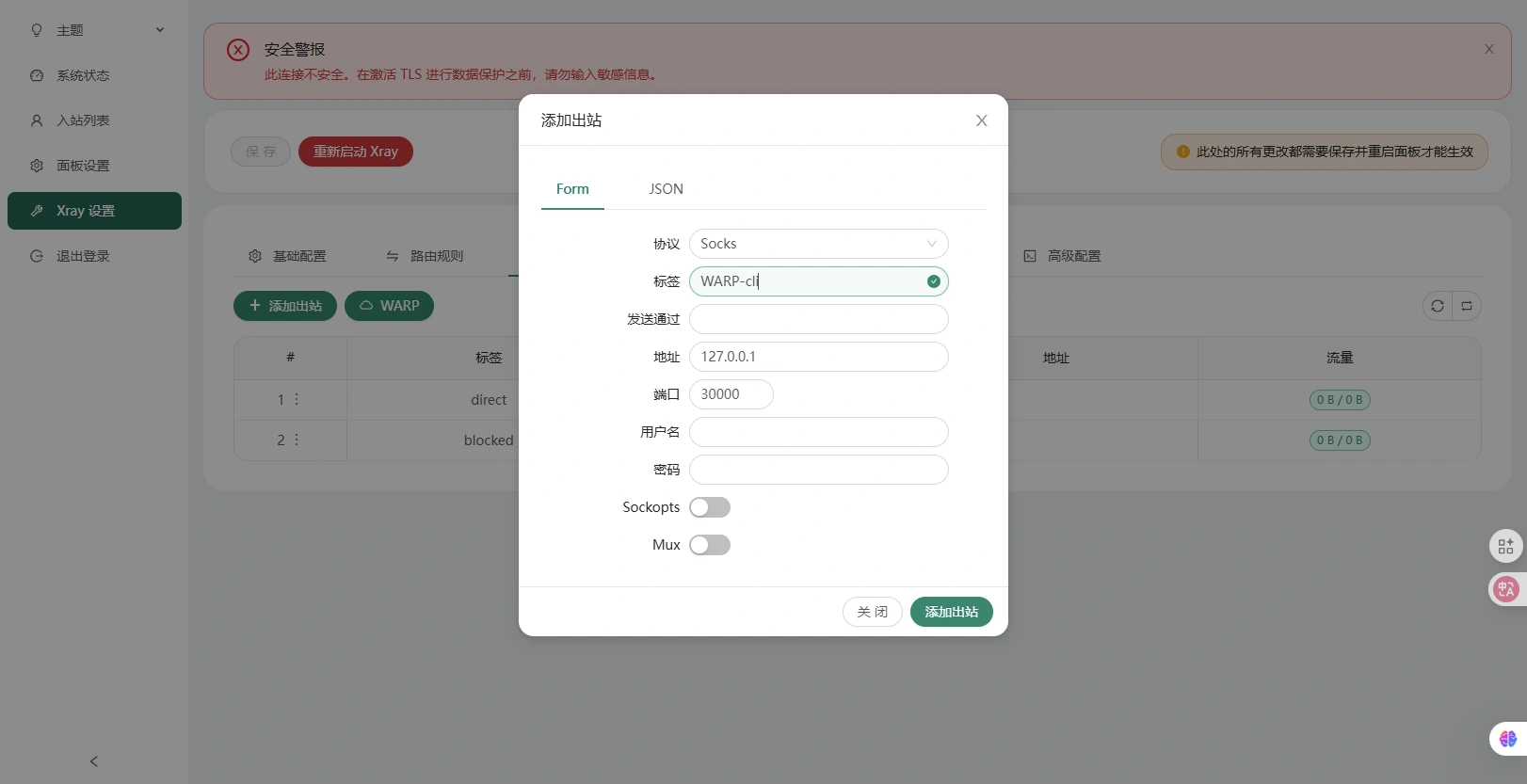Click the refresh icon above outbound table

(x=1437, y=306)
